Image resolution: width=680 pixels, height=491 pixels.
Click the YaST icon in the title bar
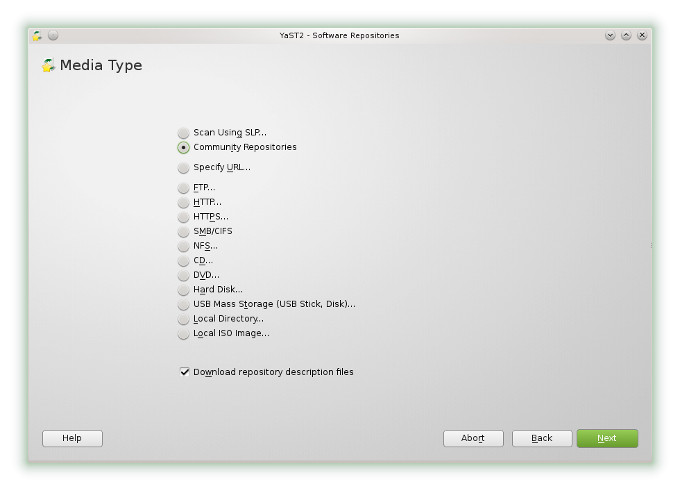click(x=37, y=35)
